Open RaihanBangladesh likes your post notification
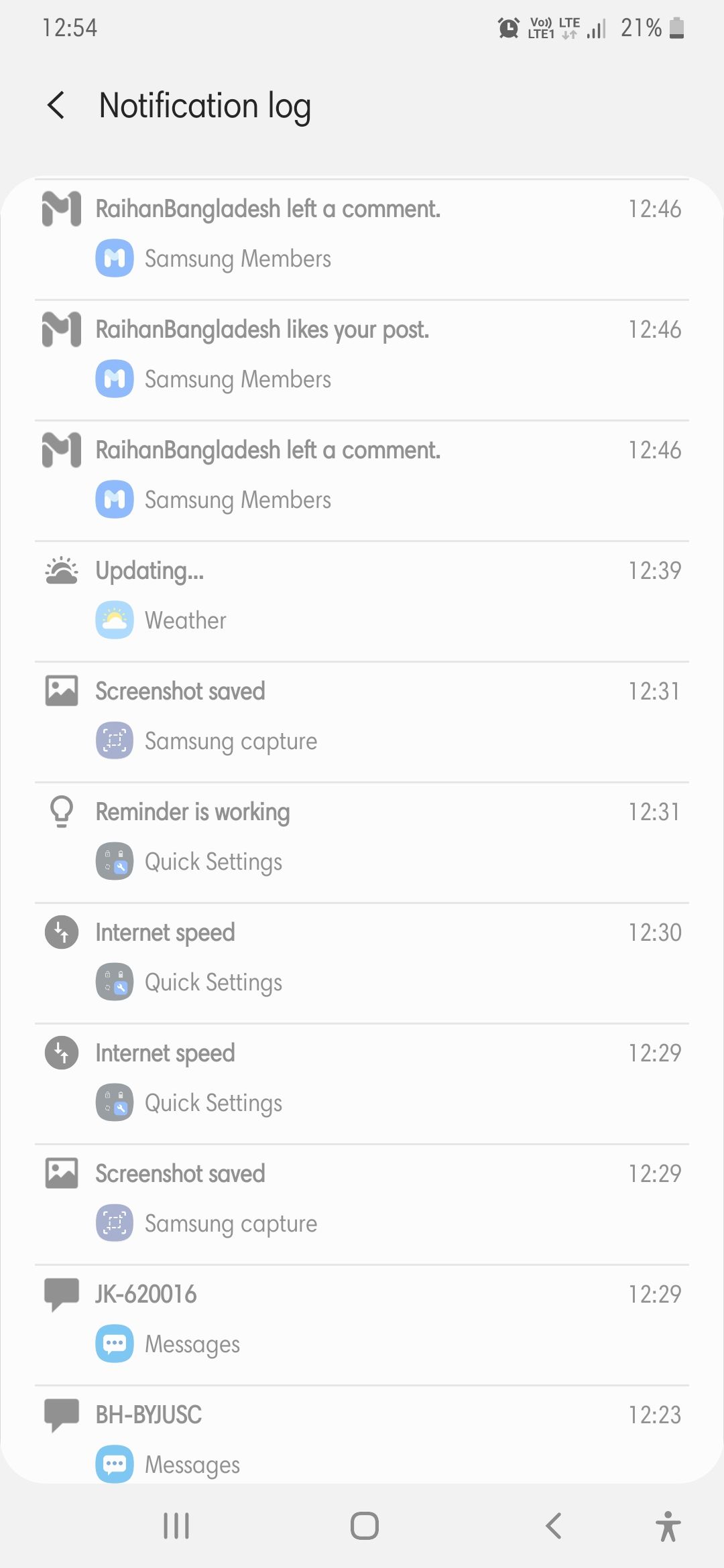The image size is (724, 1568). [x=362, y=353]
